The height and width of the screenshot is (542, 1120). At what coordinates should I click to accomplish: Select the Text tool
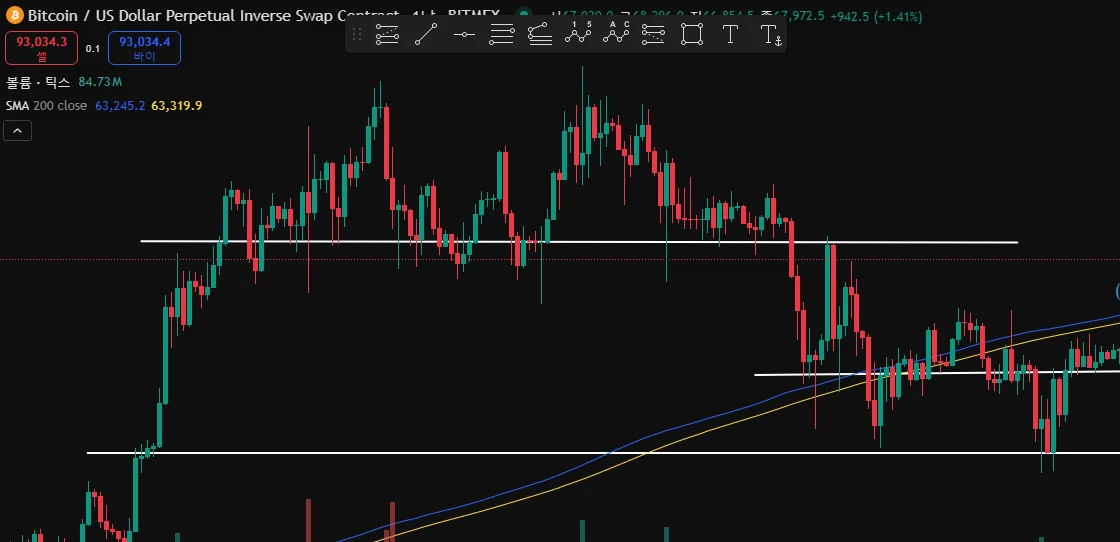(x=730, y=34)
